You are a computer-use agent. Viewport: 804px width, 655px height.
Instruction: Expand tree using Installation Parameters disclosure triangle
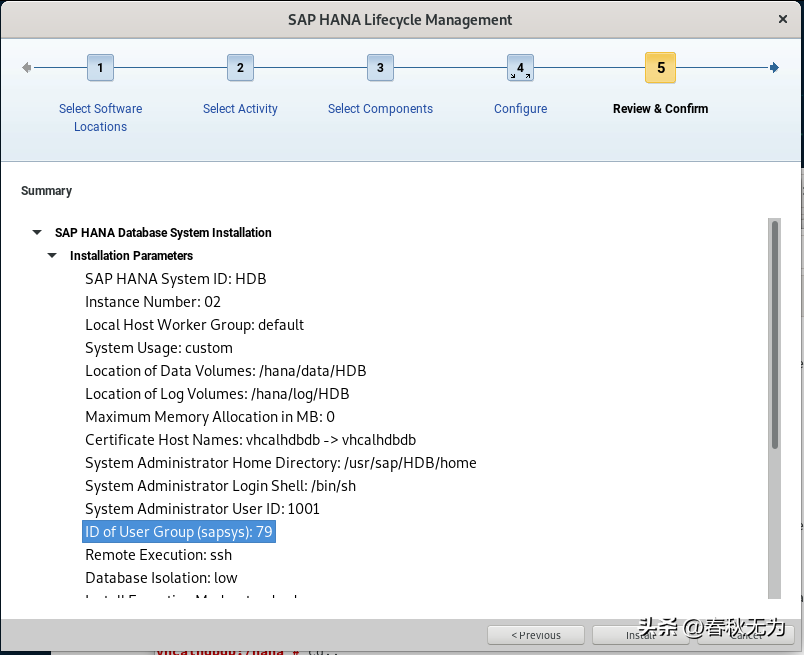point(52,255)
